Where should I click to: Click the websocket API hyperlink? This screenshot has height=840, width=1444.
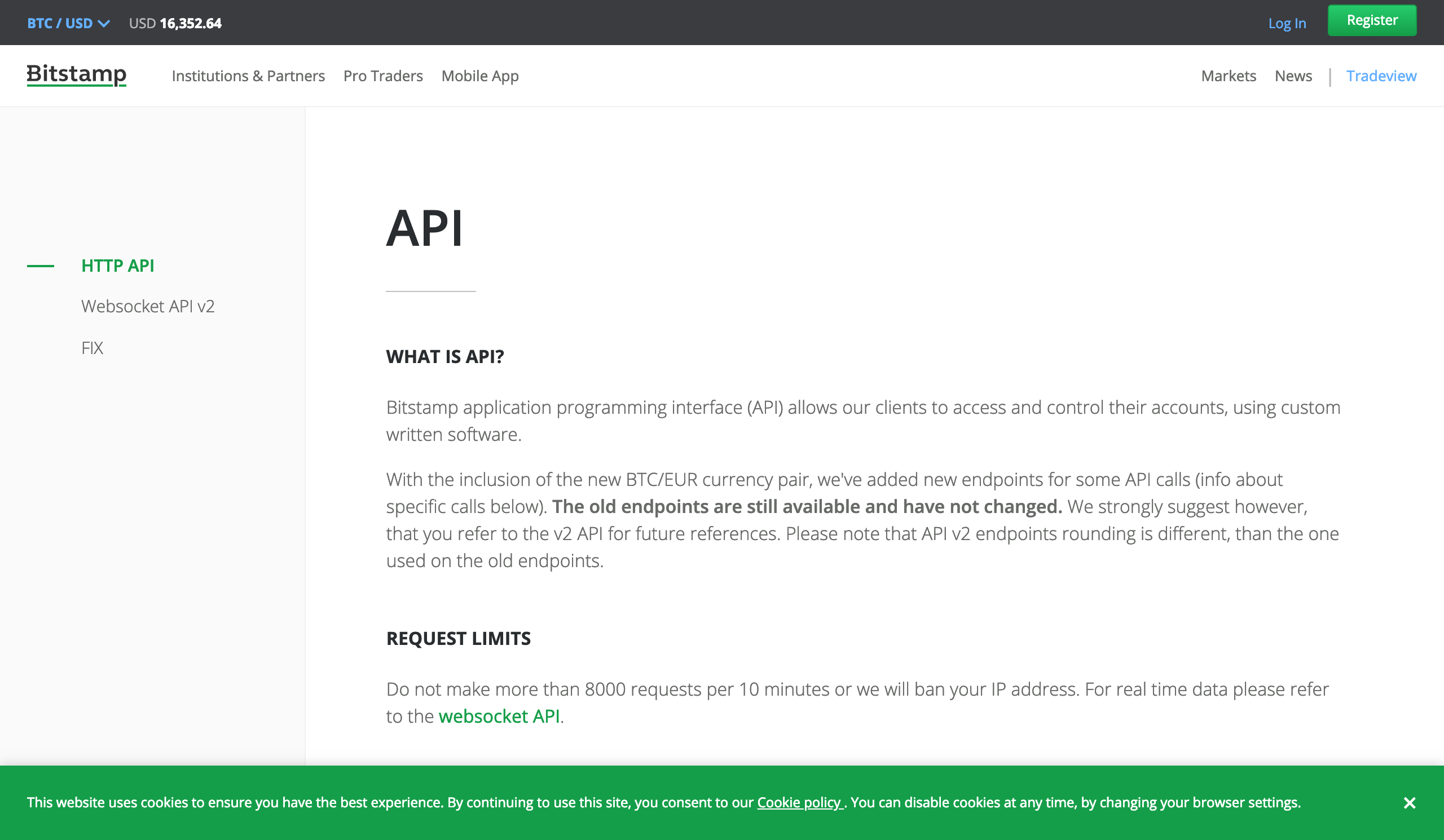coord(498,715)
